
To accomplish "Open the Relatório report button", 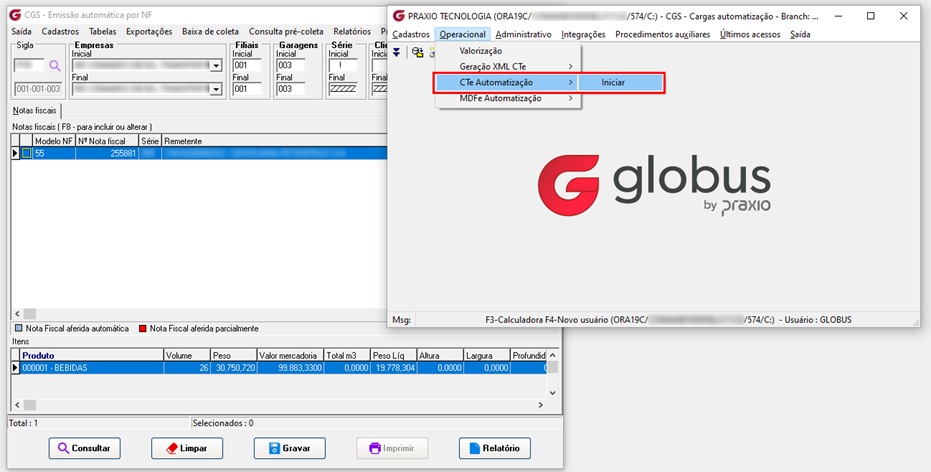I will click(495, 448).
